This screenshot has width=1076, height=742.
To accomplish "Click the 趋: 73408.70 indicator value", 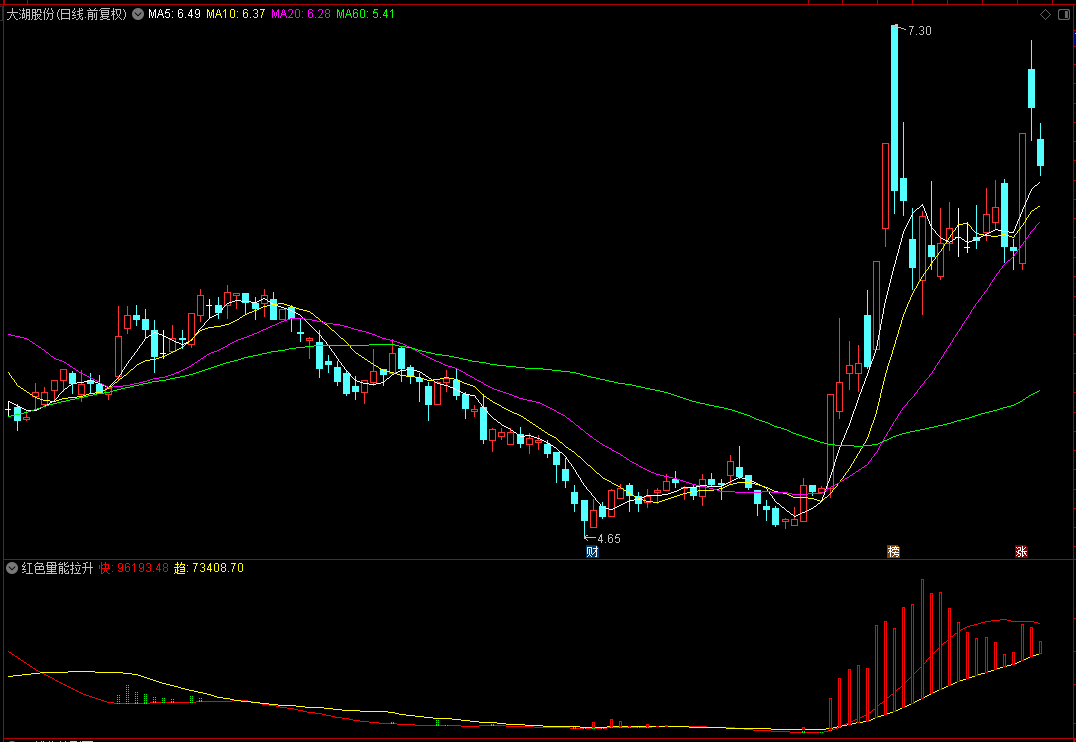I will pos(209,568).
